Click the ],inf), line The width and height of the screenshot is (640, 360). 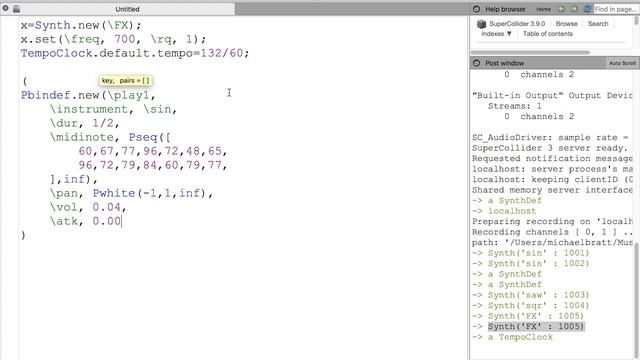(x=73, y=179)
